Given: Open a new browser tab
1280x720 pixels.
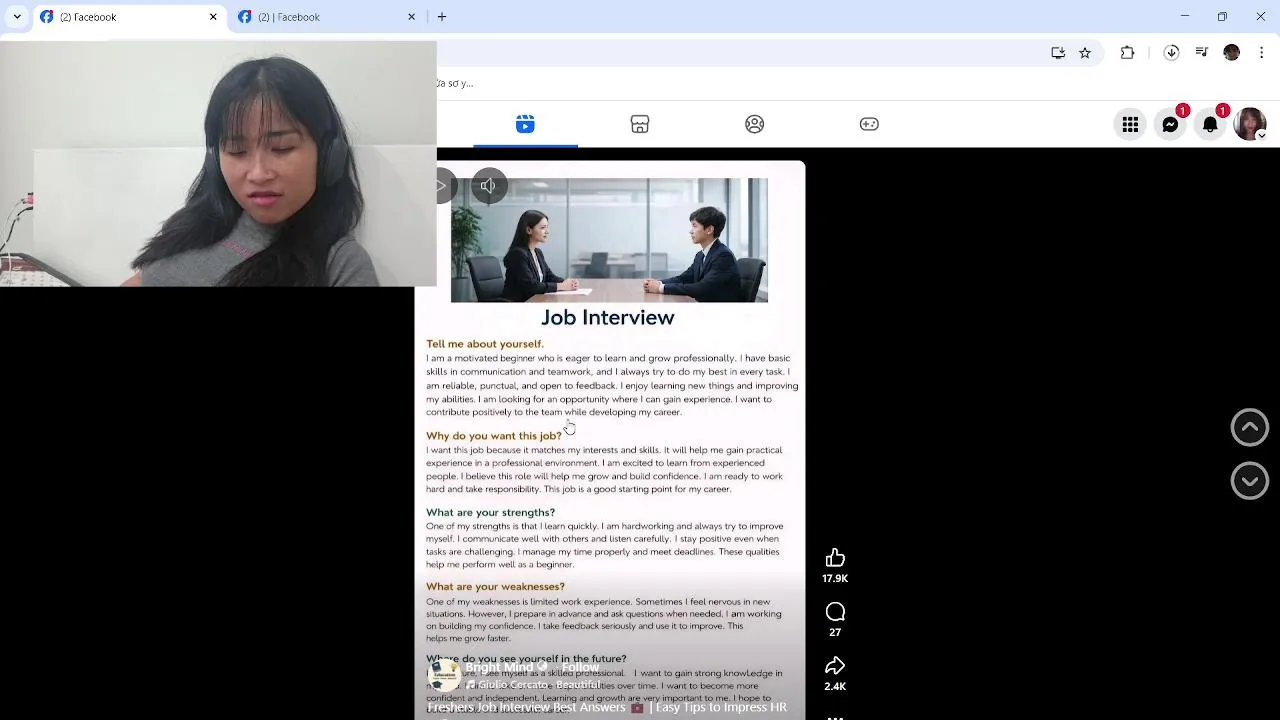Looking at the screenshot, I should point(442,17).
